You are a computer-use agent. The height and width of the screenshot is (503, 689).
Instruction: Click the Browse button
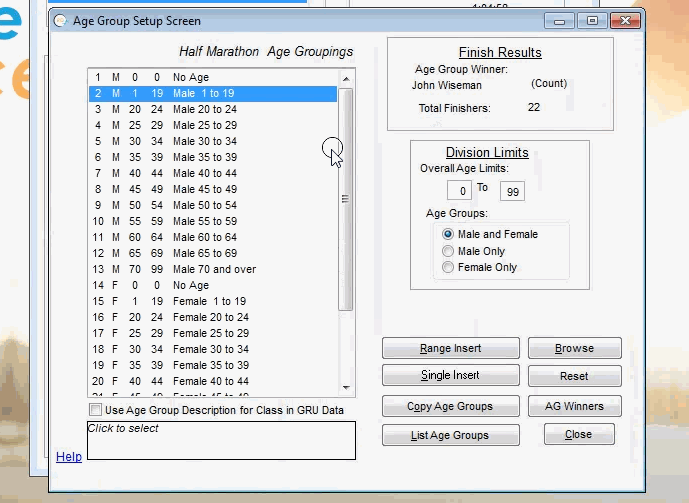coord(575,348)
